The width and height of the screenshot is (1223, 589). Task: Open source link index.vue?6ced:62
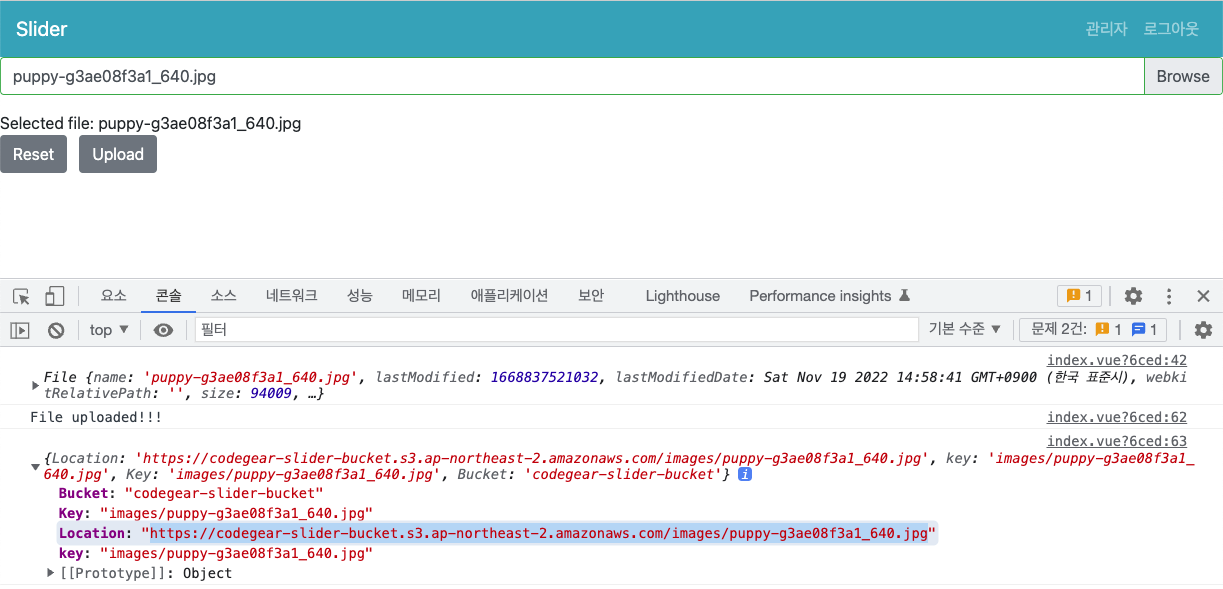[x=1117, y=417]
